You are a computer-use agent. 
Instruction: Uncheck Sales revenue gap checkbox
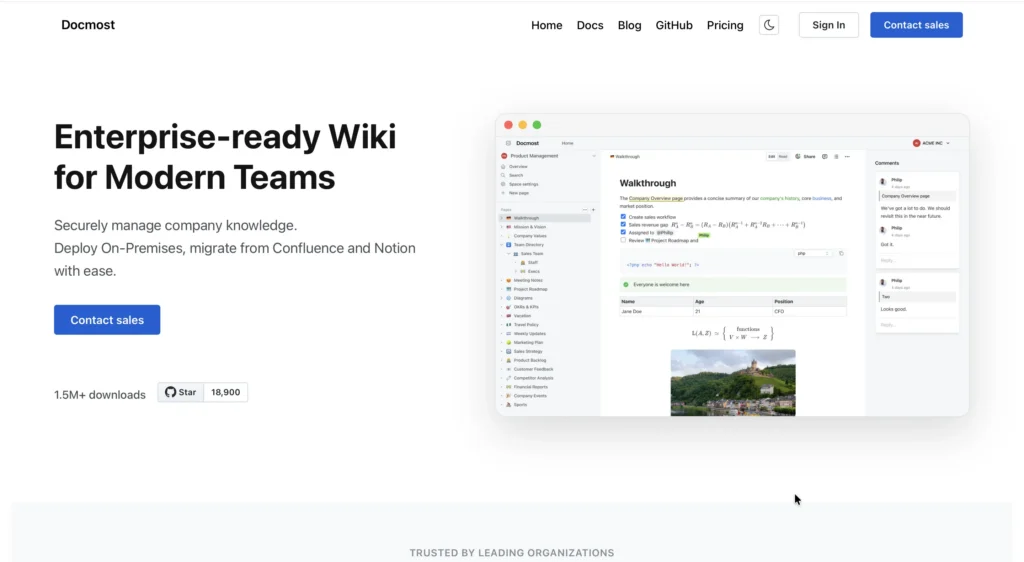tap(623, 225)
